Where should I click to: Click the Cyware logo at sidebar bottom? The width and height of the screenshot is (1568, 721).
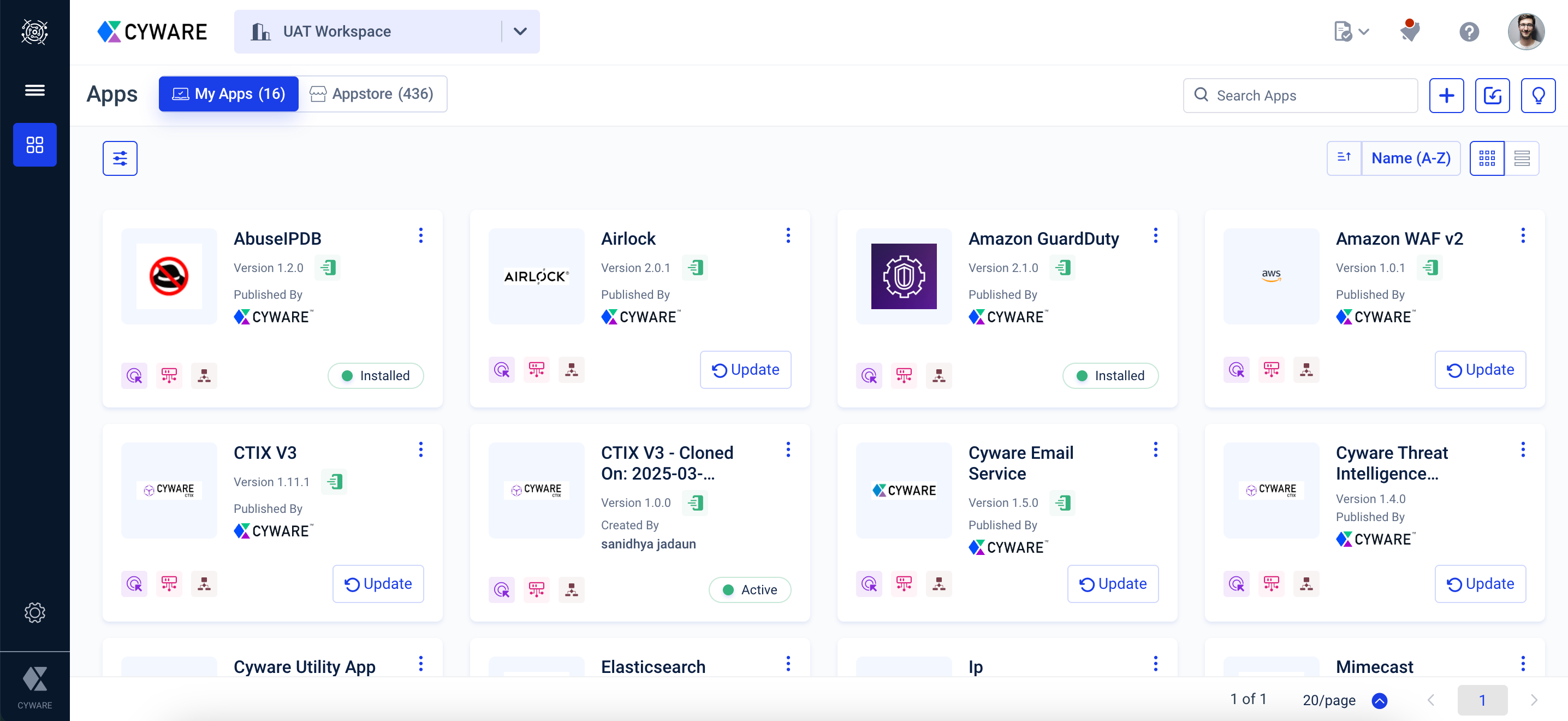coord(35,687)
